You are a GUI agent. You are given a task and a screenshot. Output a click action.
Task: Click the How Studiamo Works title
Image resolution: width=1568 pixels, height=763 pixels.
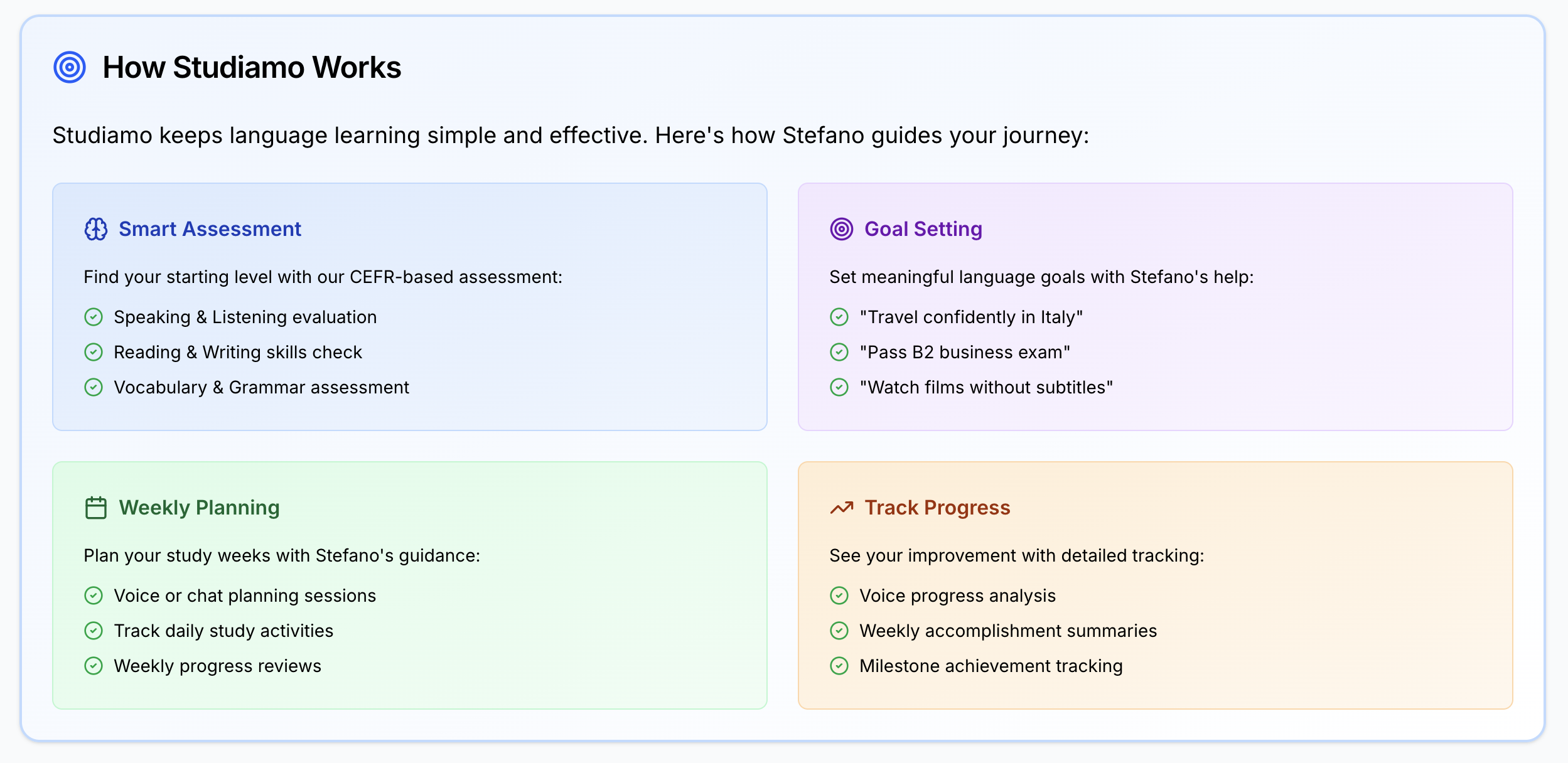pos(252,67)
